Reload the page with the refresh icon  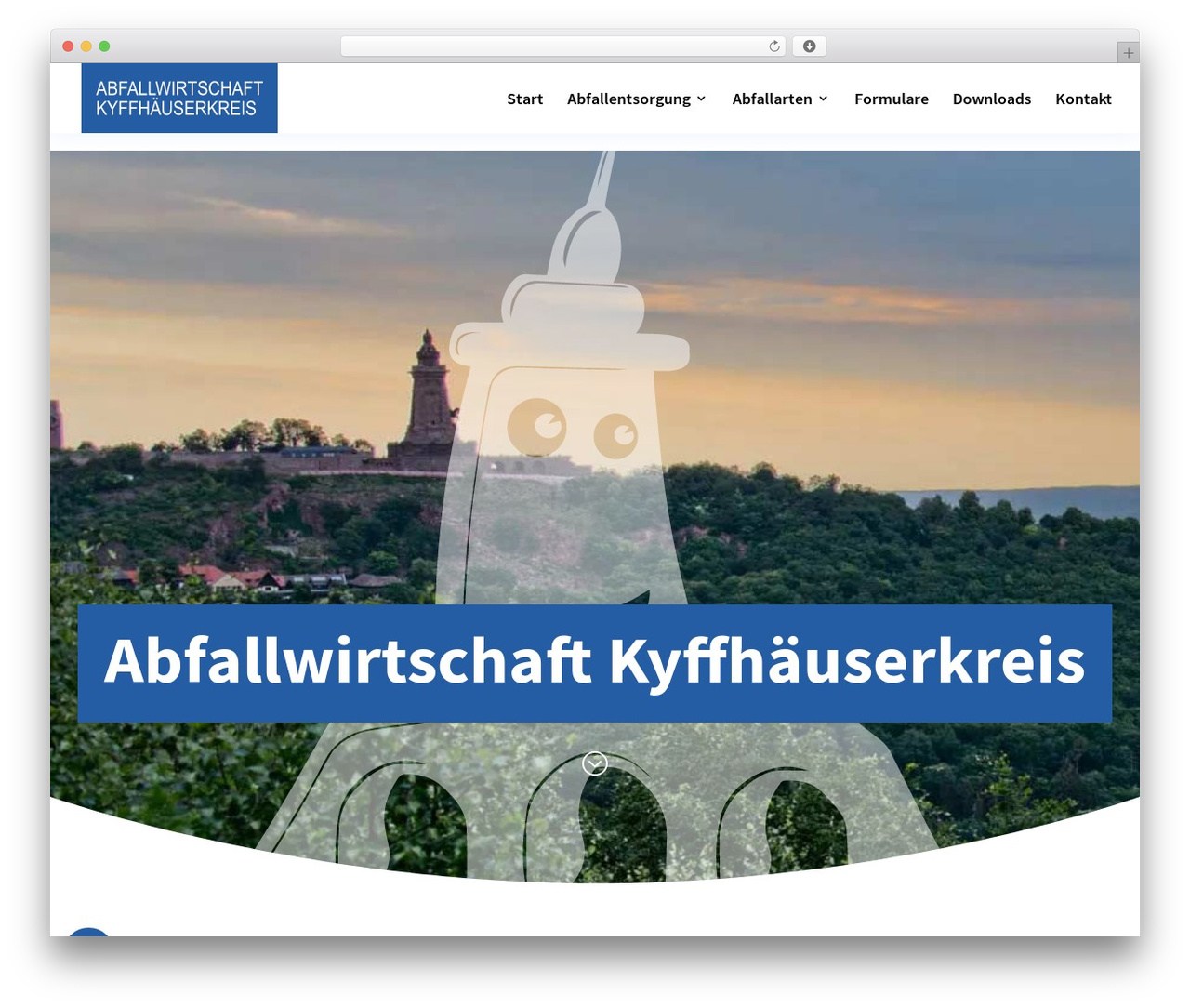point(774,46)
